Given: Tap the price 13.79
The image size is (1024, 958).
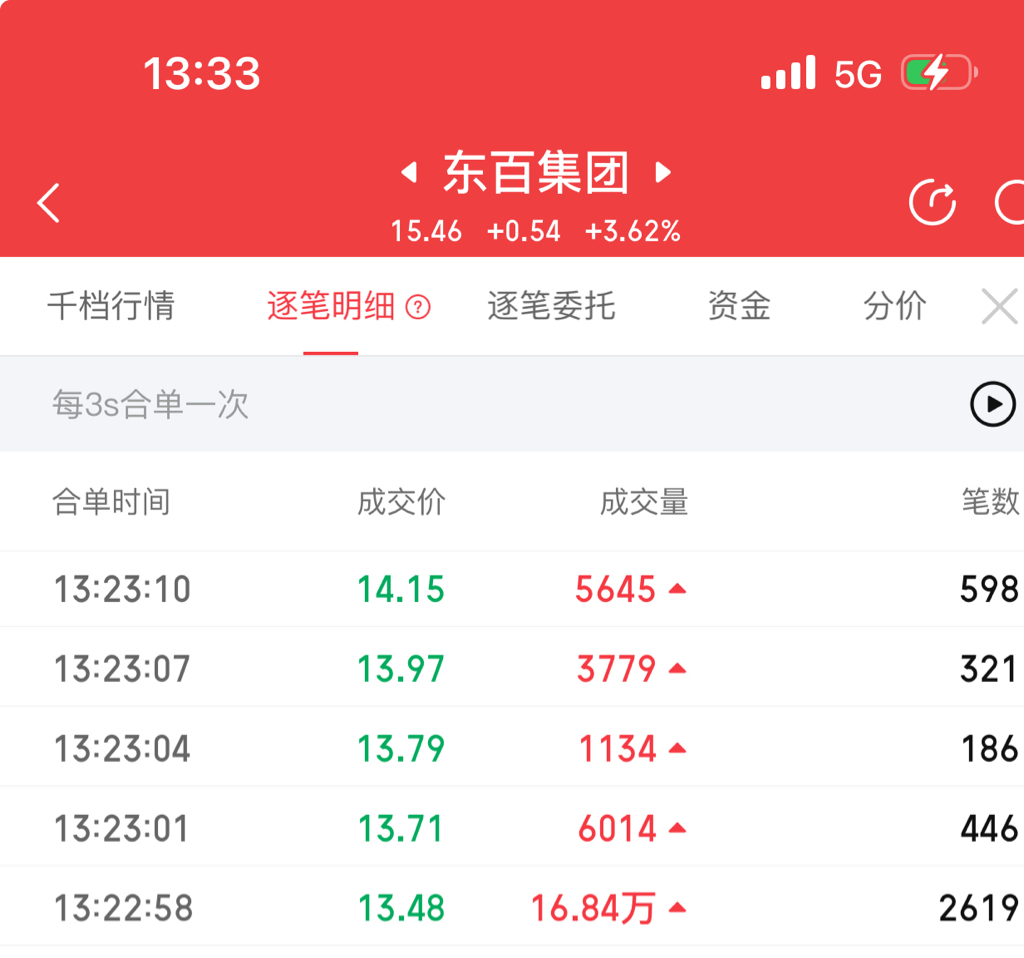Looking at the screenshot, I should click(x=401, y=748).
